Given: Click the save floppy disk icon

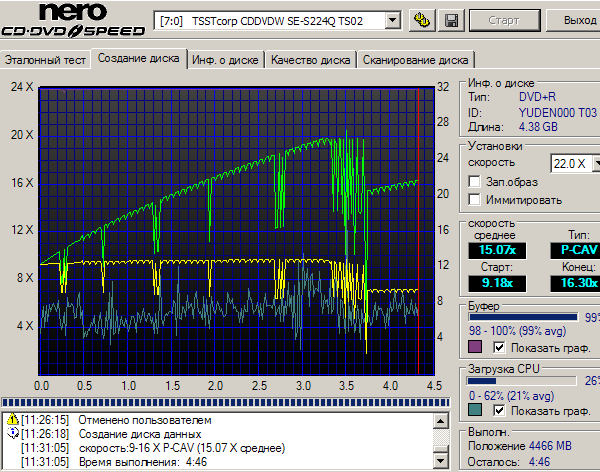Looking at the screenshot, I should coord(452,21).
